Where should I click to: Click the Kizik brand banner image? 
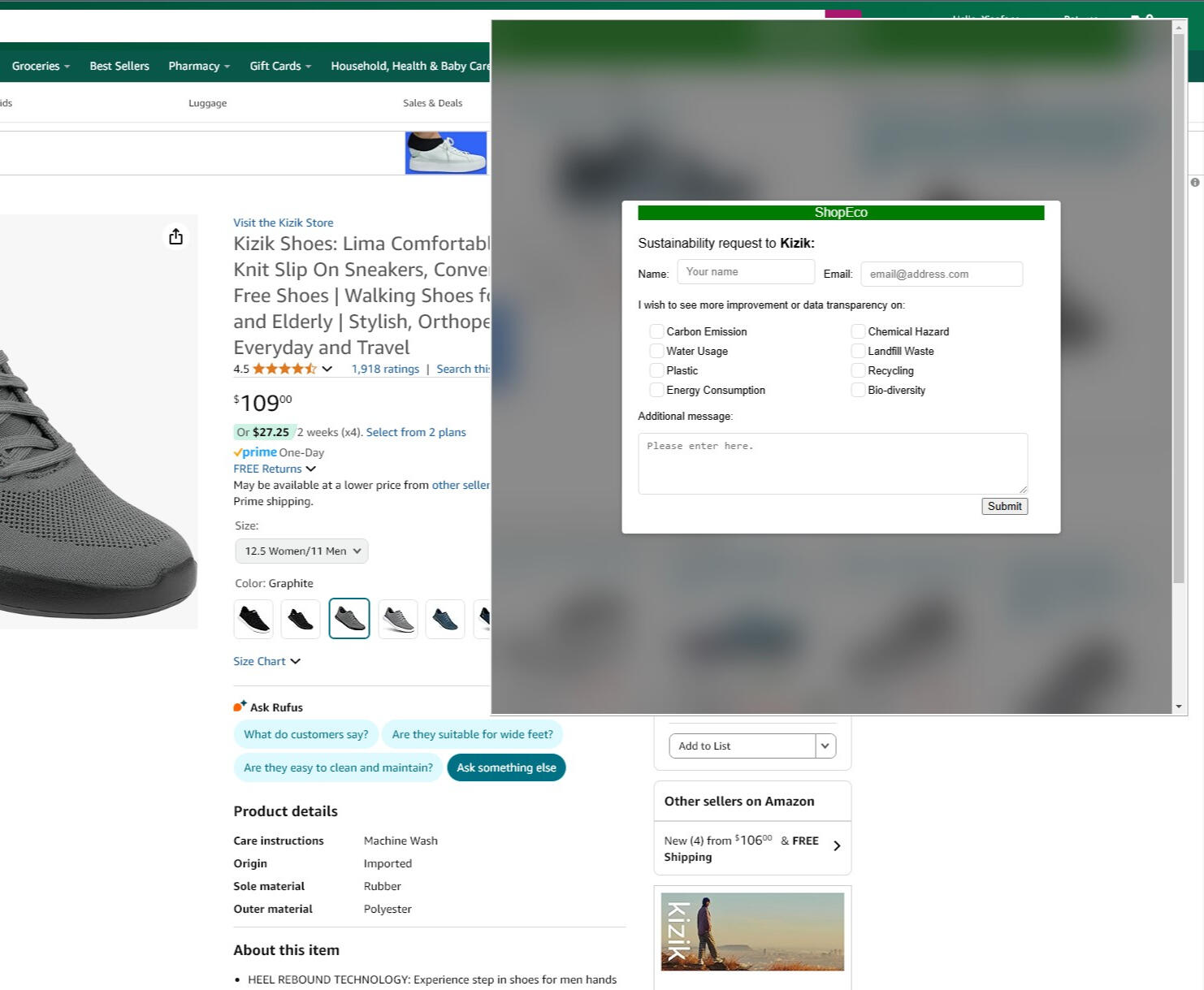[752, 932]
